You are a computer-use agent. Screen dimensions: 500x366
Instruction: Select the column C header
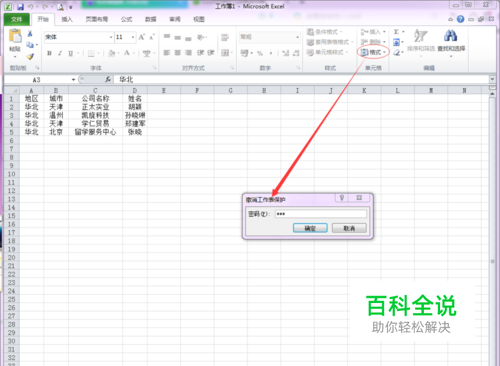pyautogui.click(x=95, y=90)
